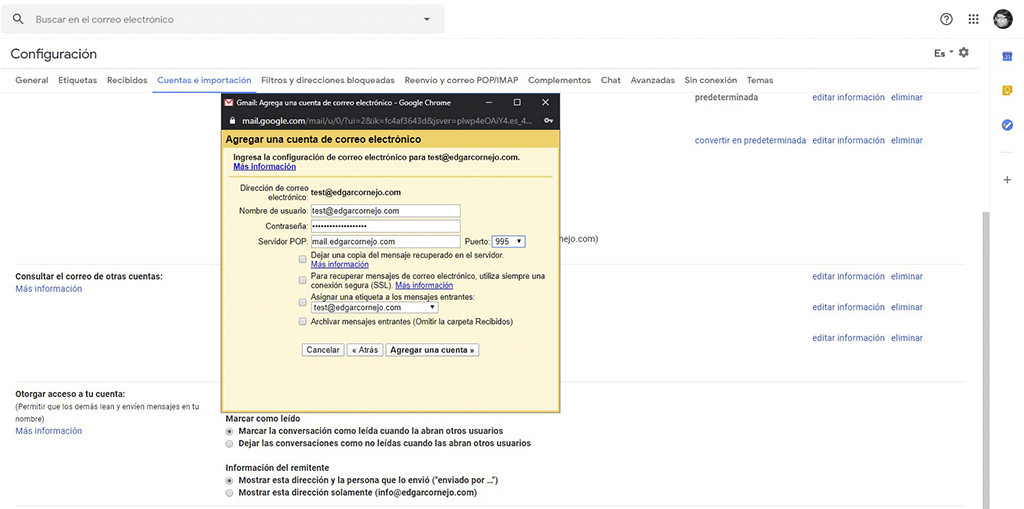
Task: Open the account profile avatar
Action: (x=1003, y=19)
